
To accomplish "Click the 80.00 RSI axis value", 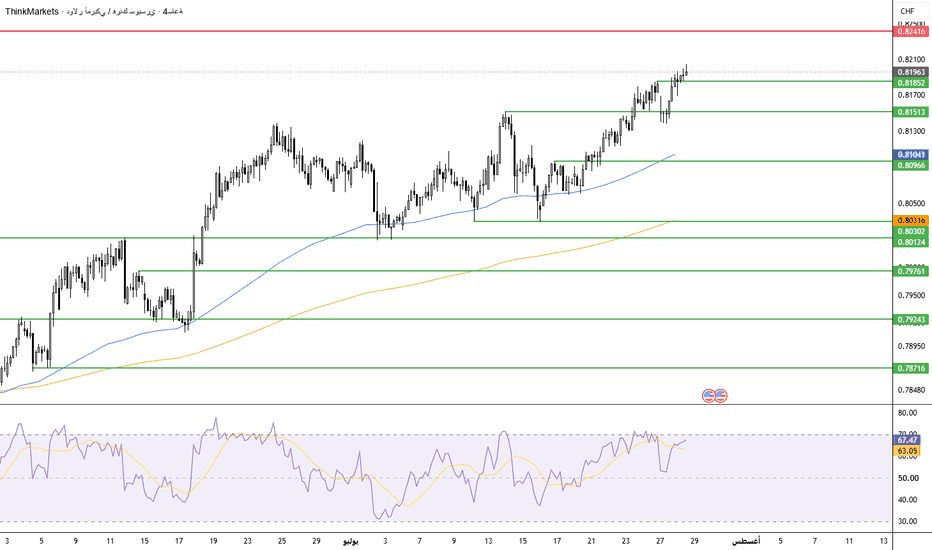I will 908,413.
